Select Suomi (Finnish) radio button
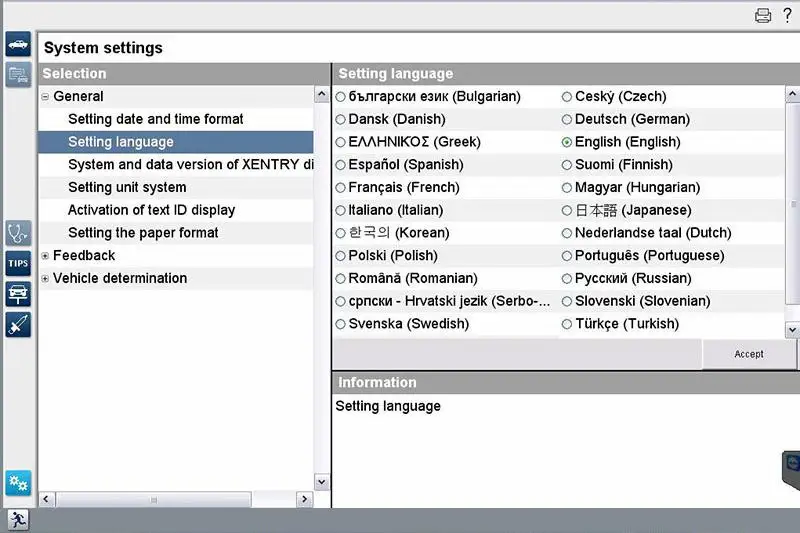 click(x=566, y=165)
